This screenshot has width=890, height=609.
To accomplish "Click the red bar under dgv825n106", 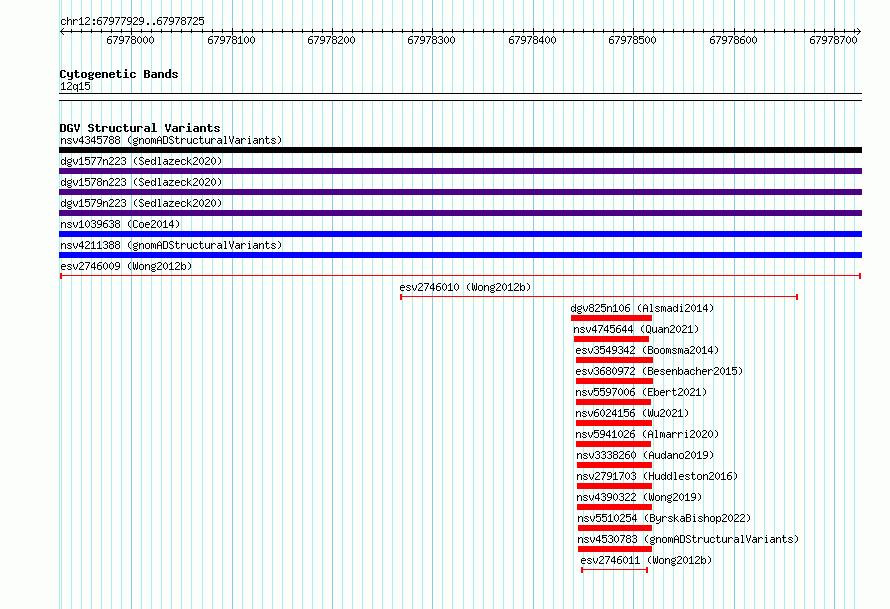I will (x=611, y=318).
